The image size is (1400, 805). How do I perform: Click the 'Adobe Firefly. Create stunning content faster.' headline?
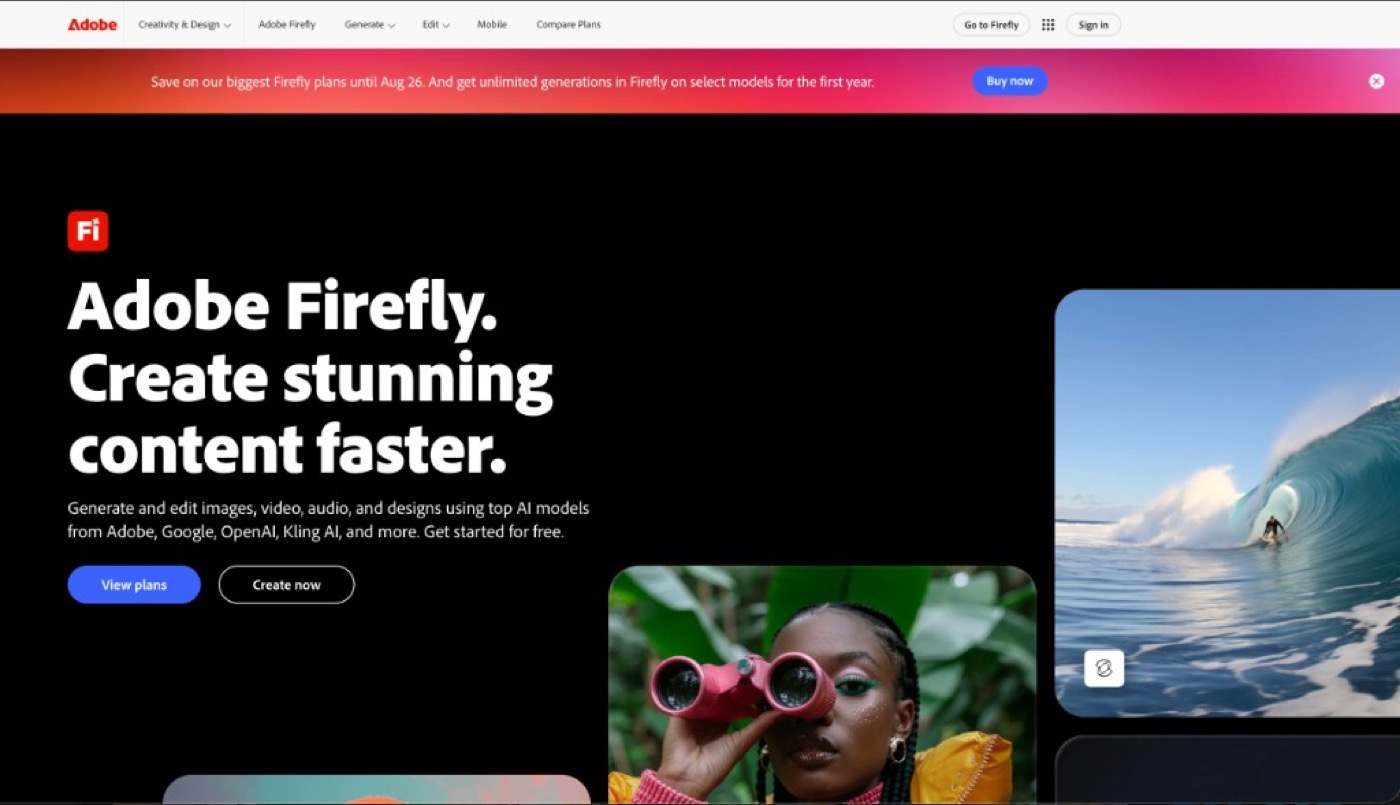(310, 377)
